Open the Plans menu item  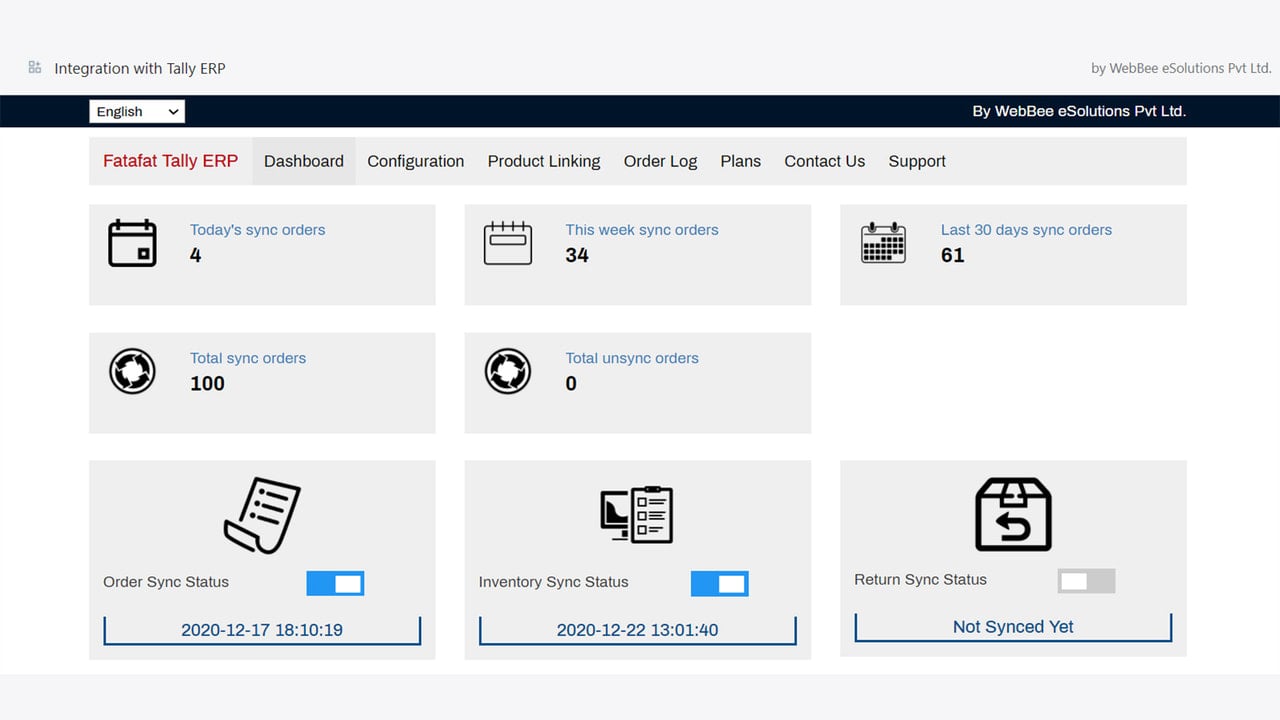[x=741, y=161]
